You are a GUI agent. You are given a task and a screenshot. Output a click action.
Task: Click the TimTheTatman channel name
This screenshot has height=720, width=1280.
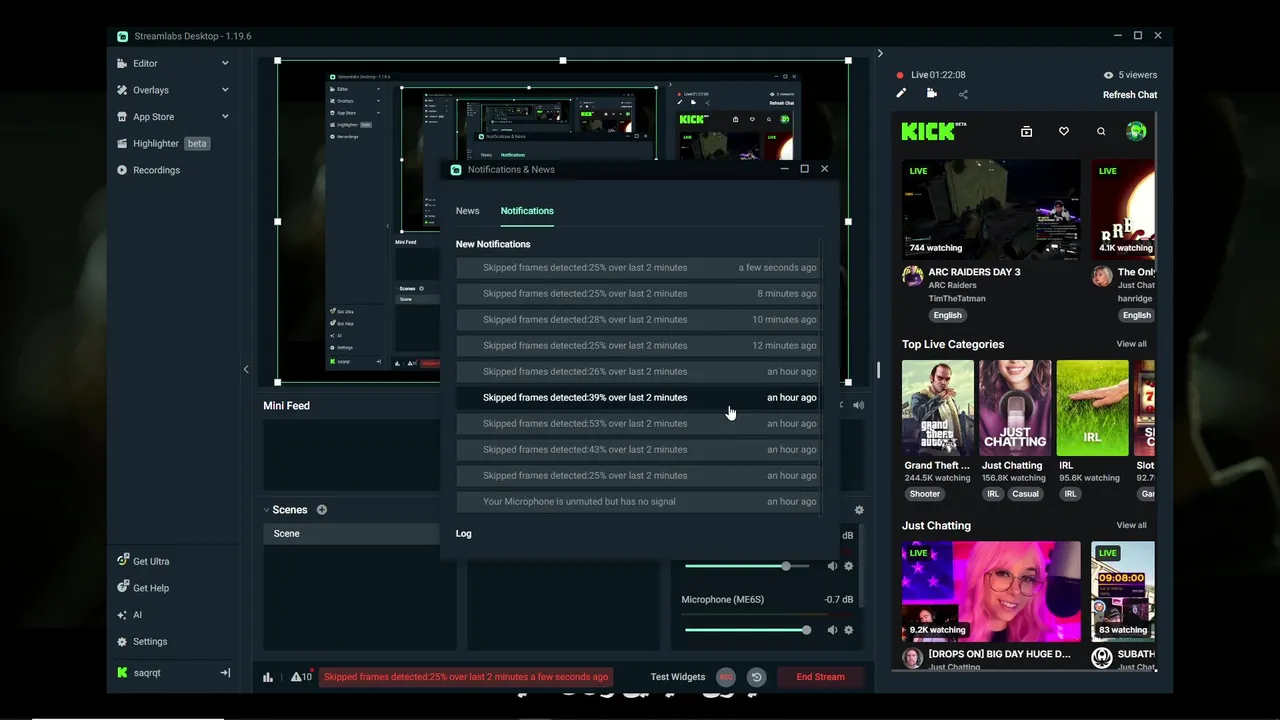(956, 298)
